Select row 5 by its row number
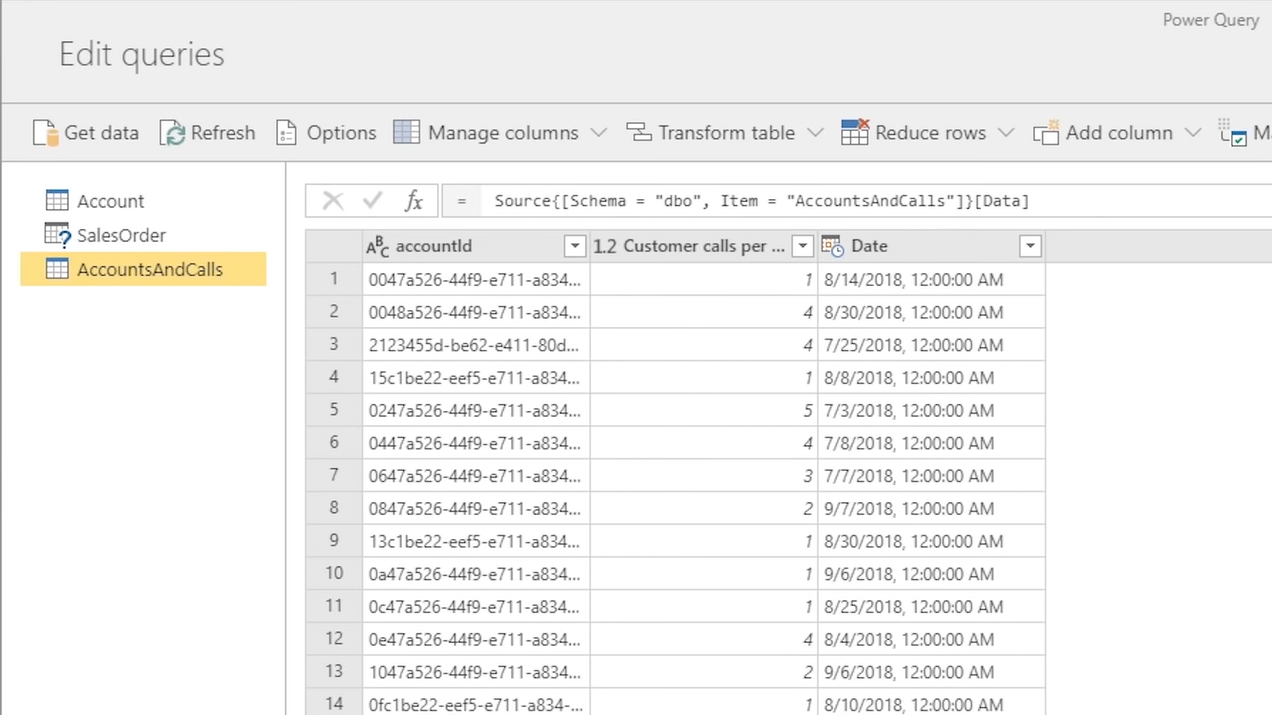This screenshot has width=1272, height=715. 334,410
